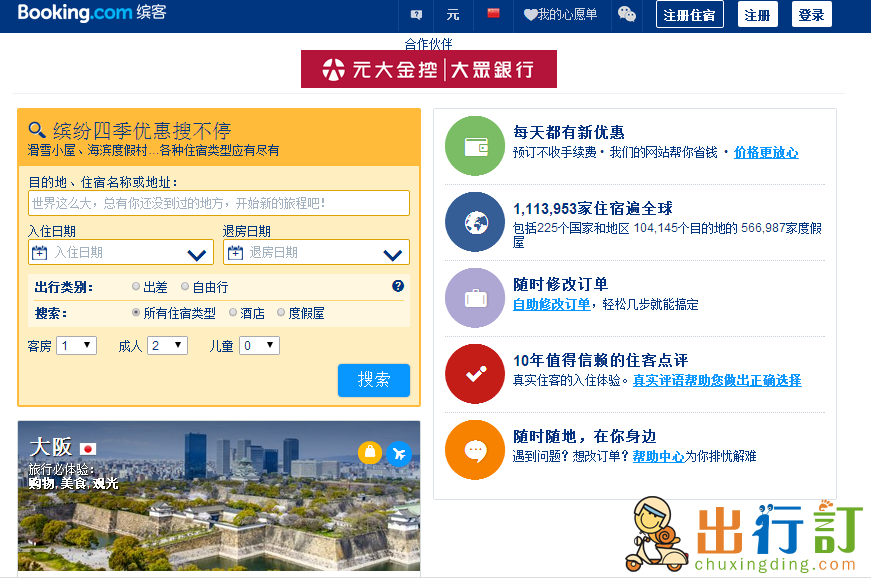The width and height of the screenshot is (871, 578).
Task: Open the 儿童 children dropdown
Action: click(x=259, y=345)
